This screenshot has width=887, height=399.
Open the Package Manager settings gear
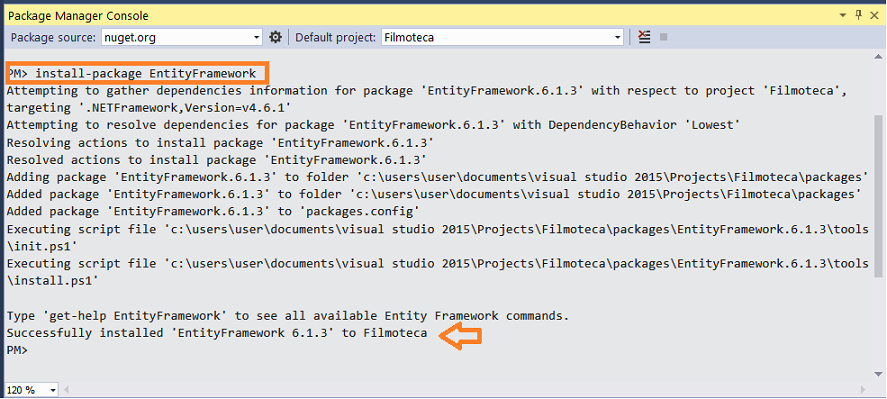275,37
